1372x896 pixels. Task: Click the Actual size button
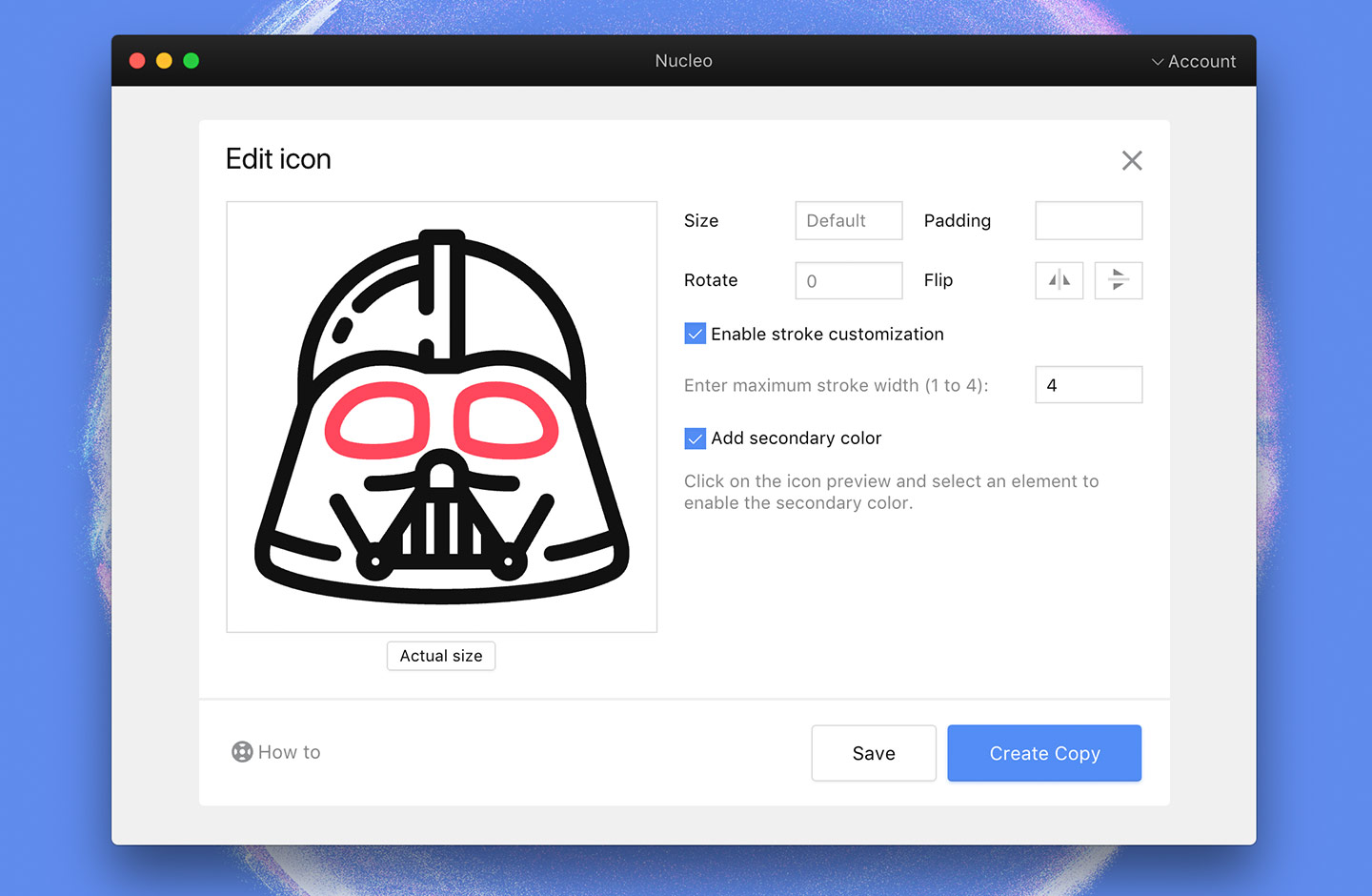(440, 656)
